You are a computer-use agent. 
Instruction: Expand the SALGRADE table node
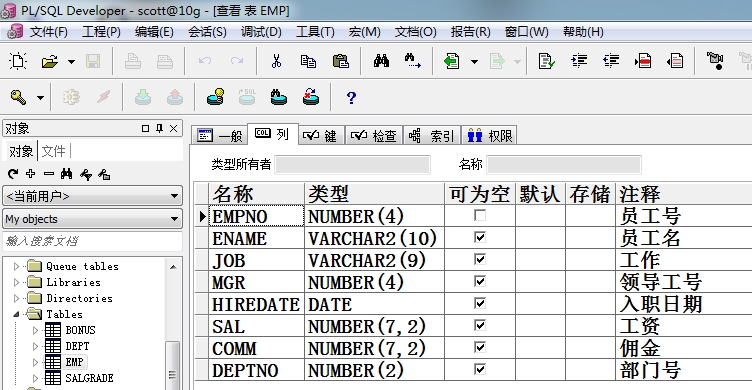click(x=35, y=378)
